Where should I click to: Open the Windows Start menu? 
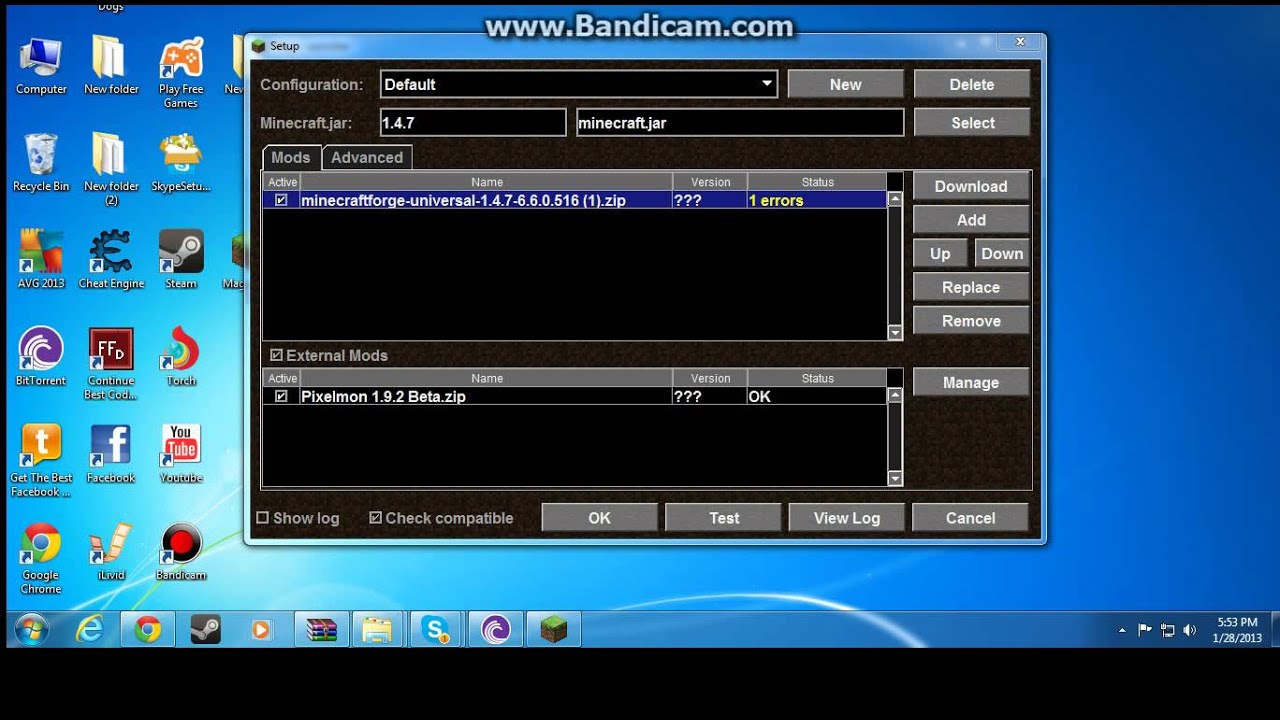tap(32, 630)
